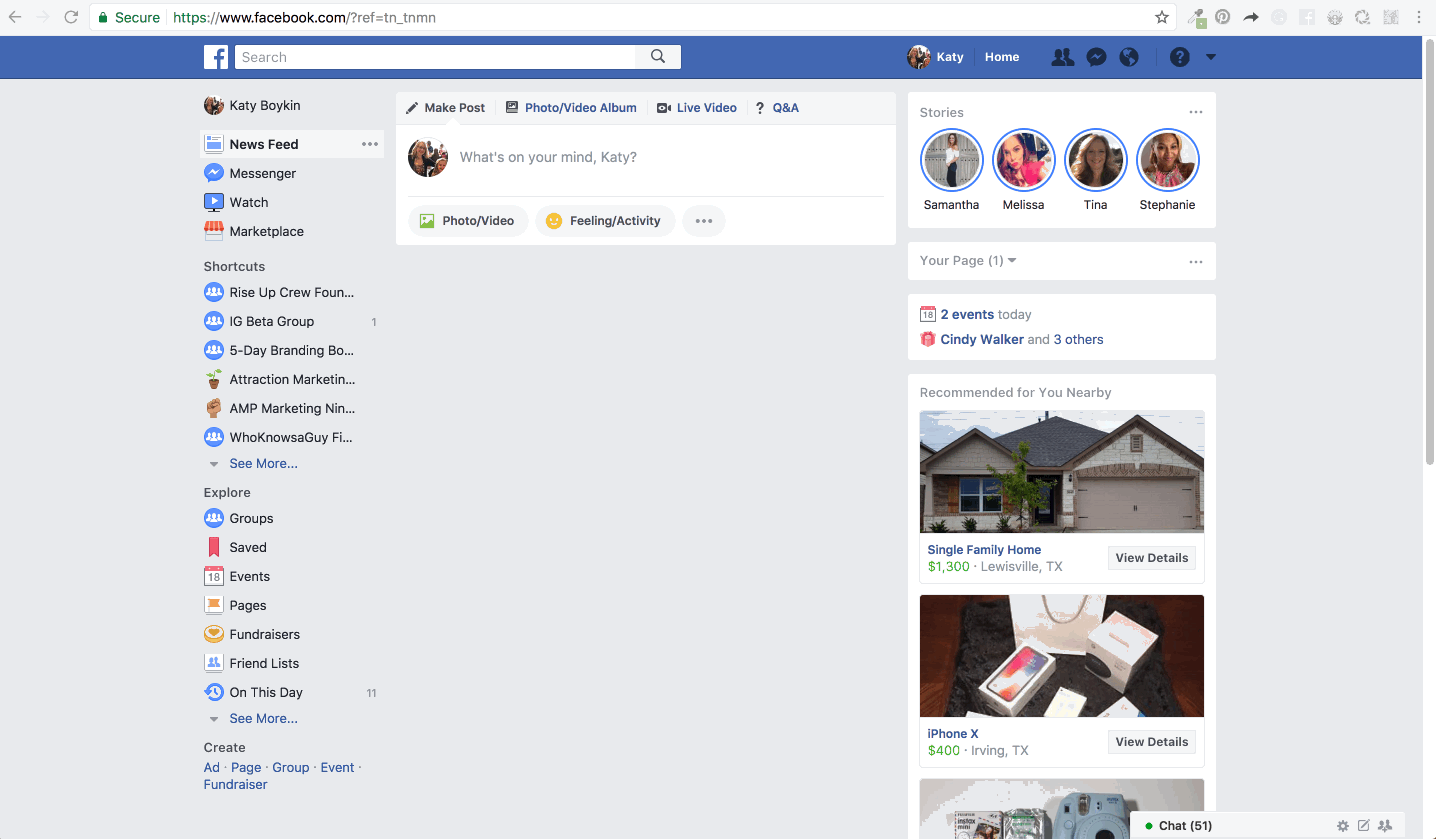Click the new message compose icon in chat bar
Viewport: 1436px width, 839px height.
[1364, 826]
